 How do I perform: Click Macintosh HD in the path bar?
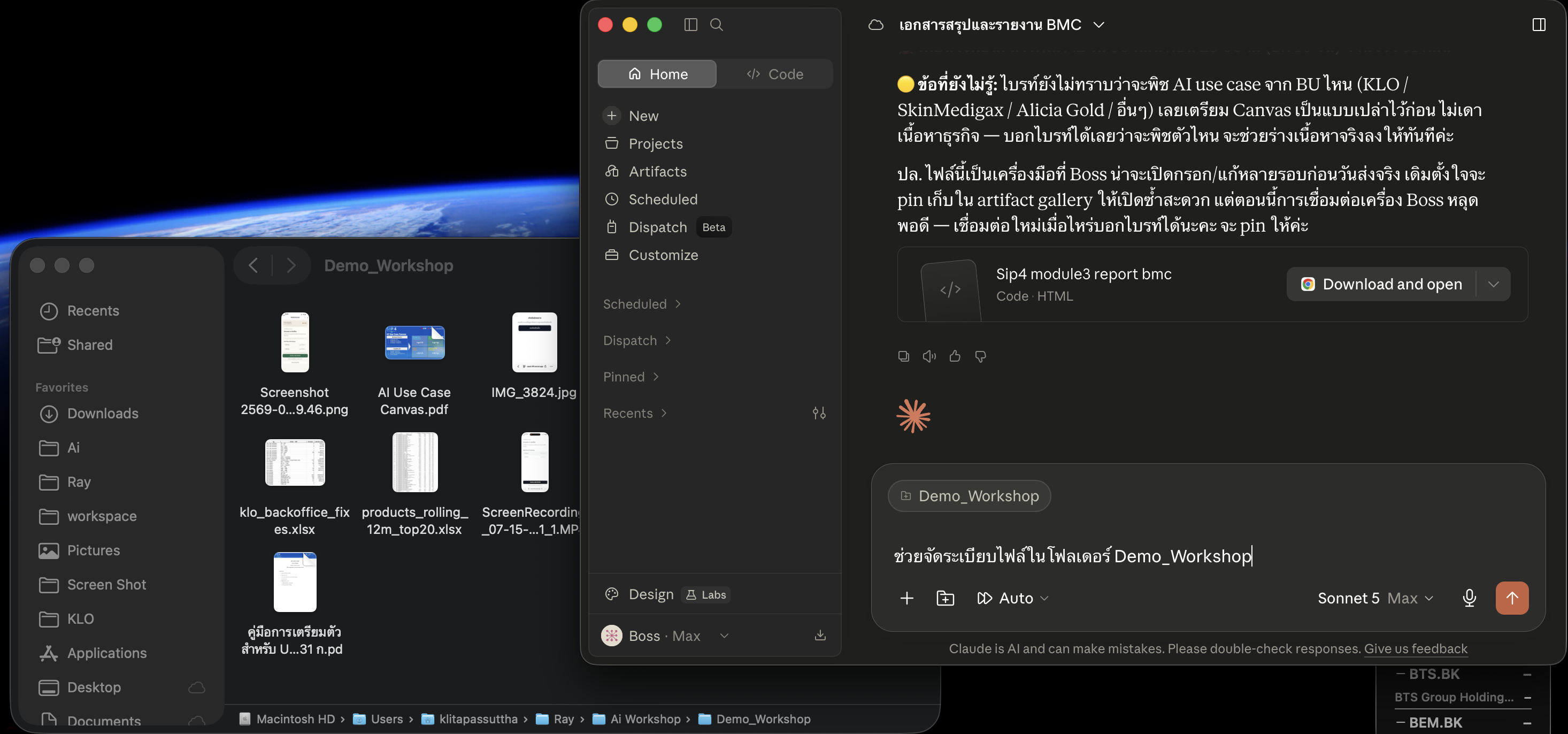click(287, 719)
